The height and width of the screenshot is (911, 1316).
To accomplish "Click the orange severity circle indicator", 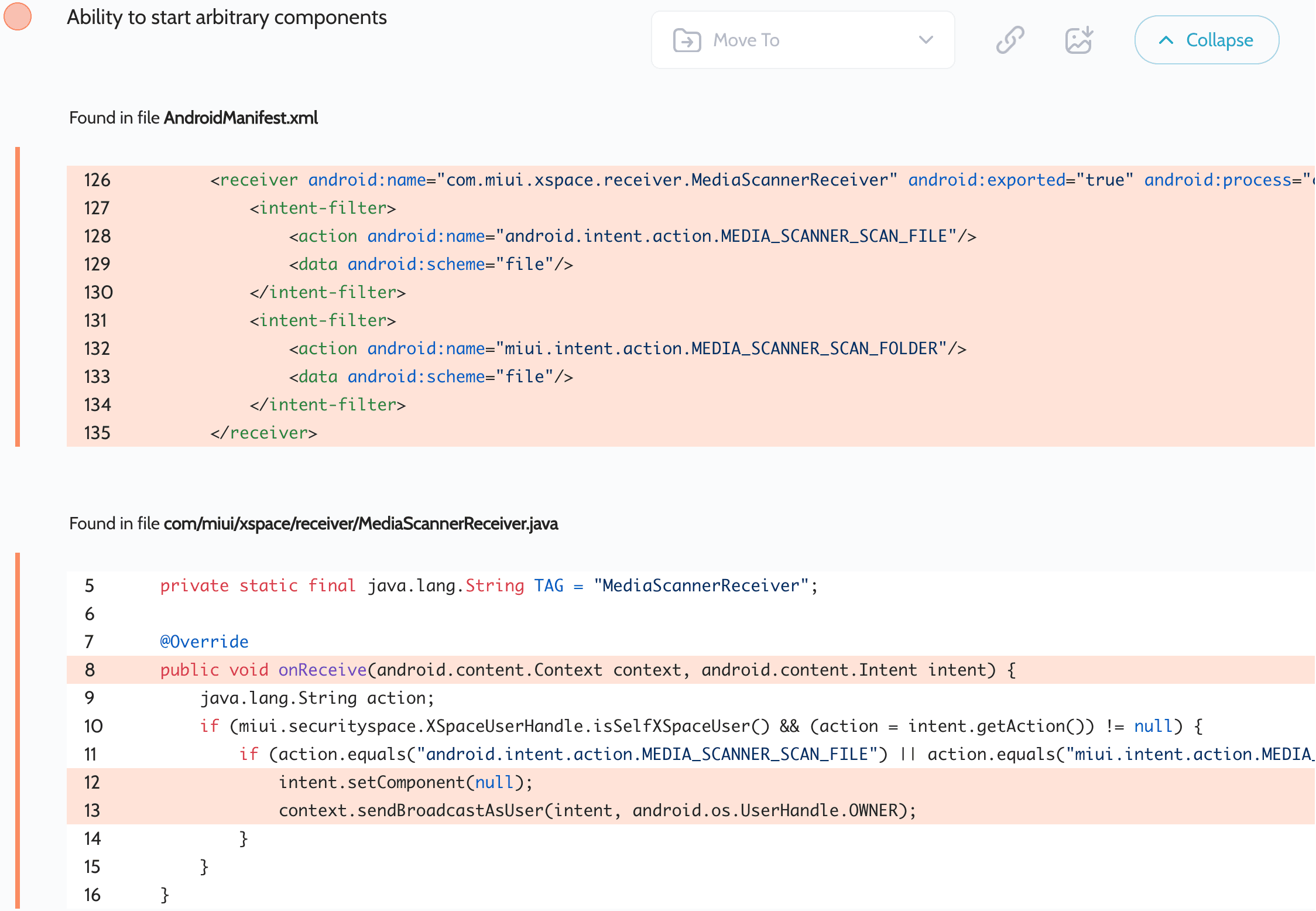I will tap(18, 16).
